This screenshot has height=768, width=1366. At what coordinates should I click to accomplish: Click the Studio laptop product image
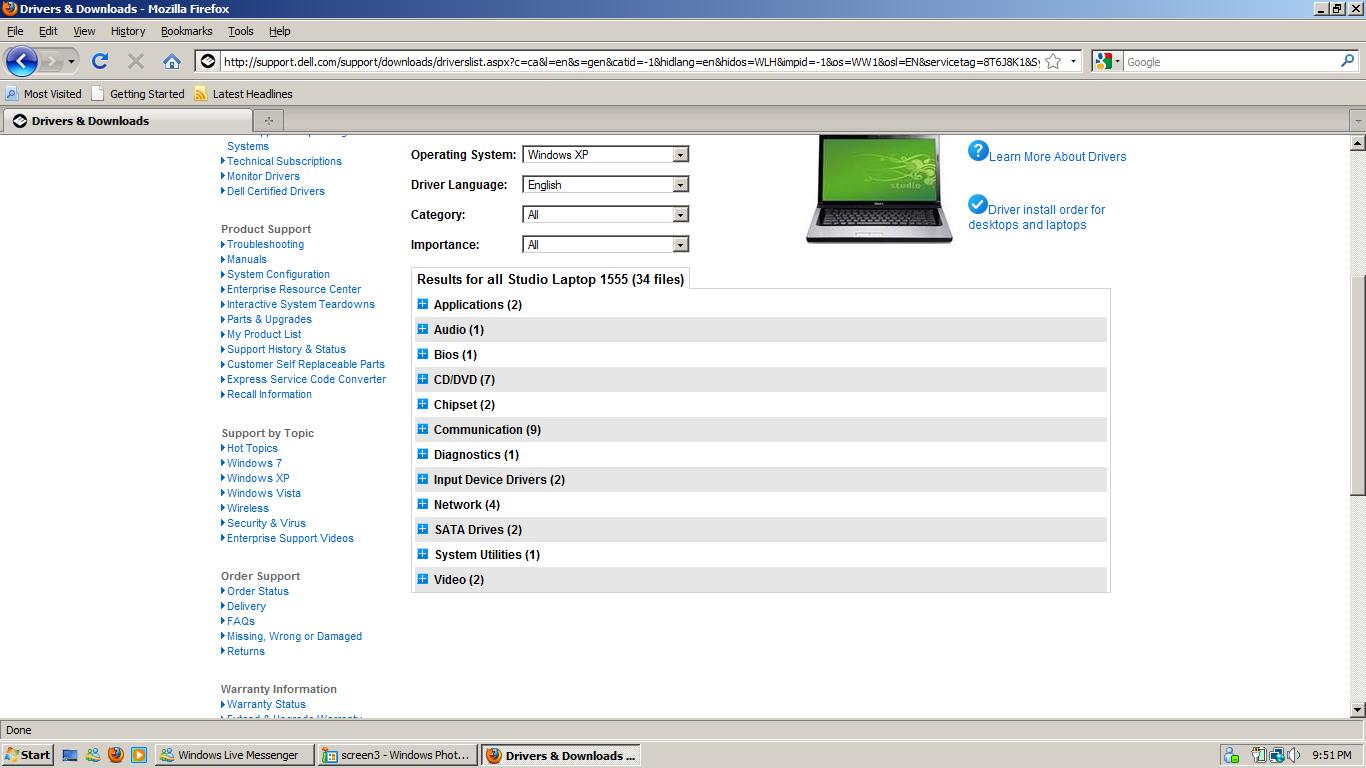click(879, 188)
